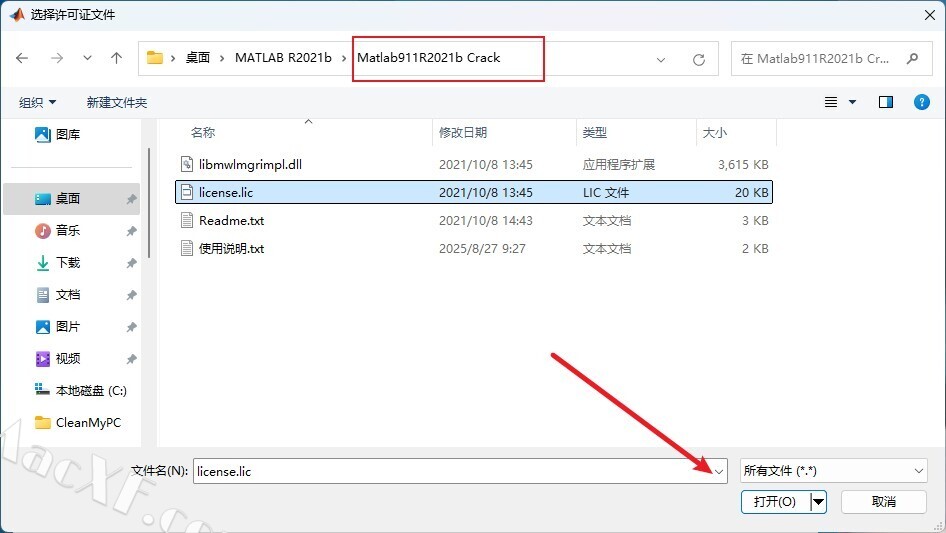Click the 取消 button
The image size is (946, 533).
tap(883, 501)
